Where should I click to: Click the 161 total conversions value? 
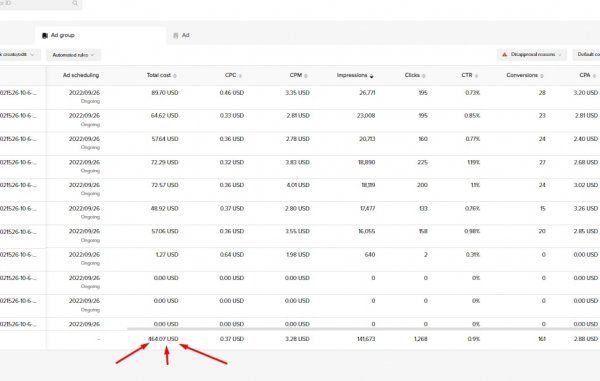point(542,339)
